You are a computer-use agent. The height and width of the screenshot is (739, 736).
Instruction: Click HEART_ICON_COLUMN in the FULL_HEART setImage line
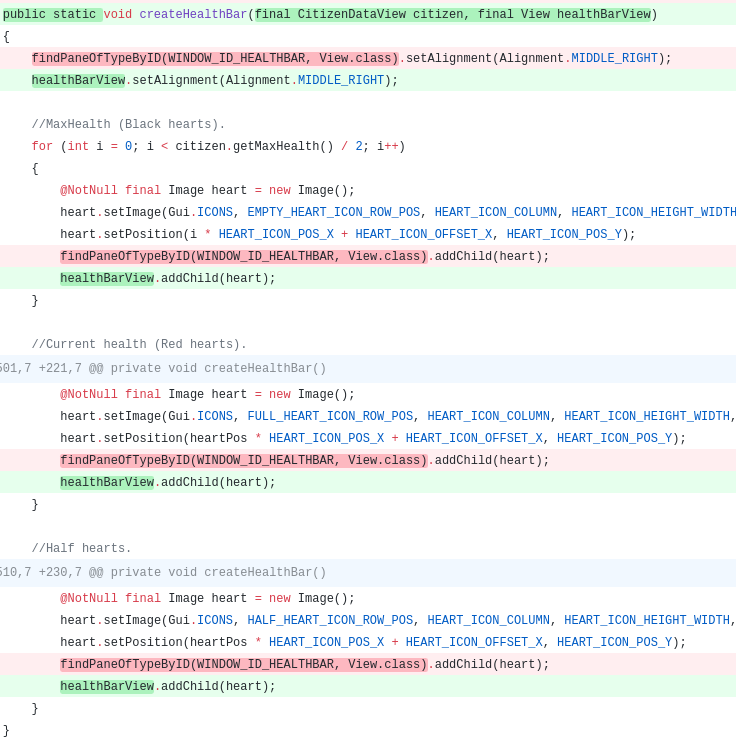[489, 416]
